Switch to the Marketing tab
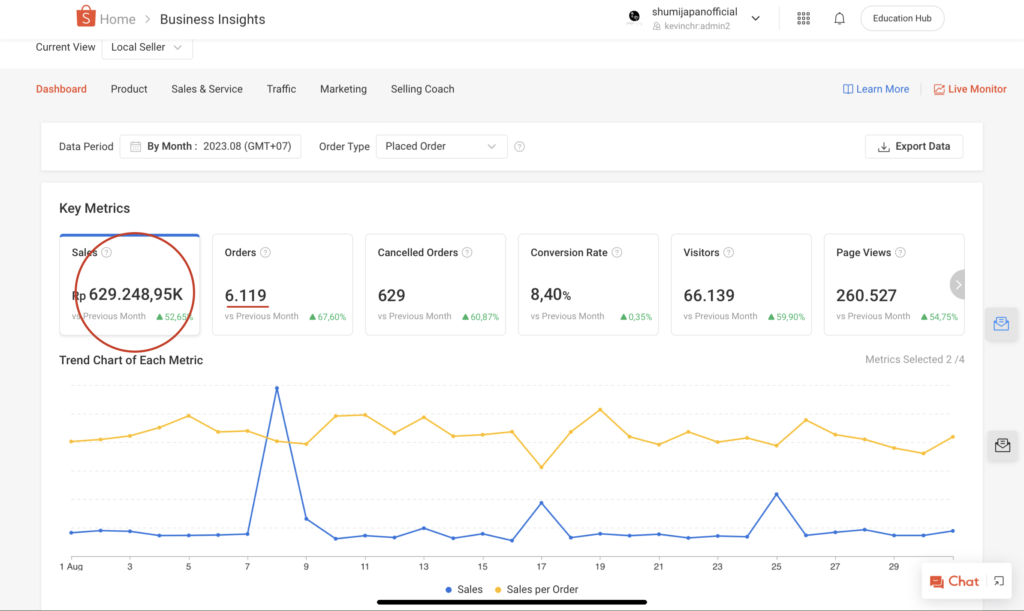 coord(343,89)
